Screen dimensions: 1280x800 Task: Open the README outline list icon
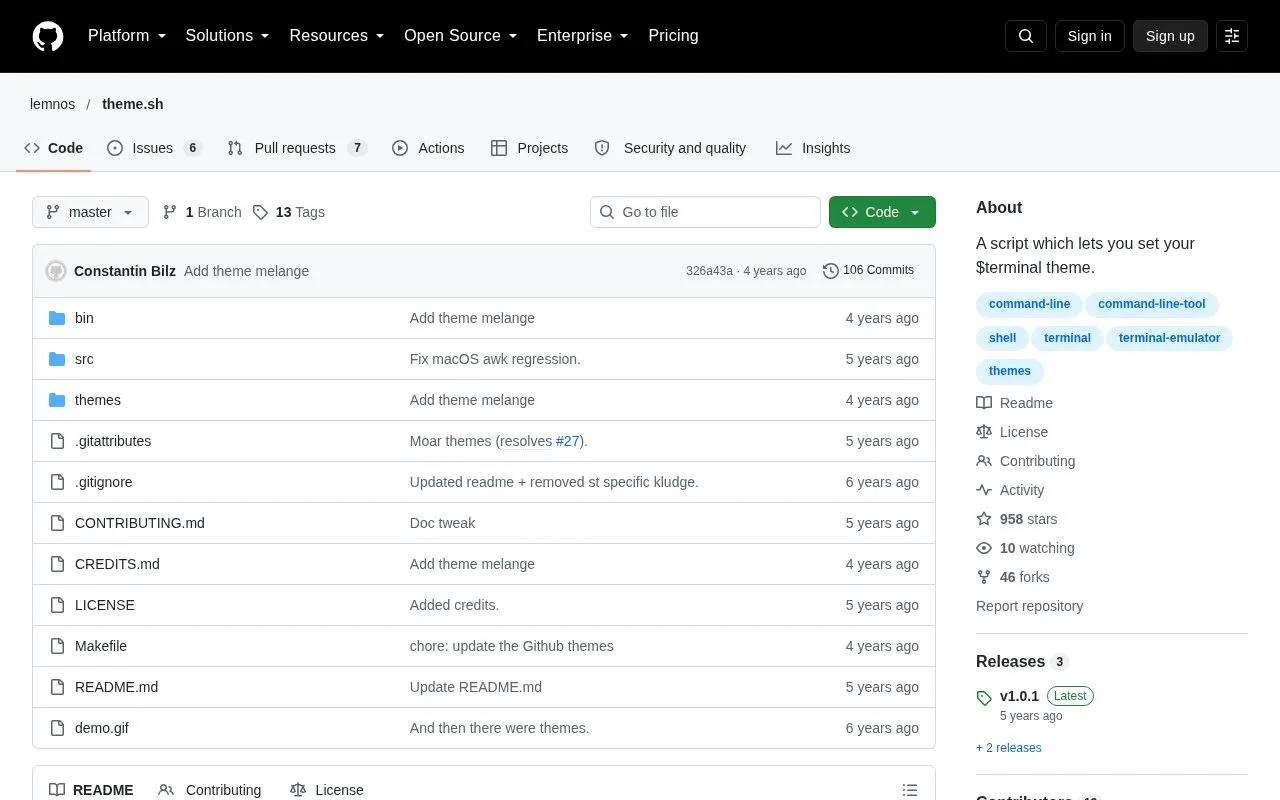coord(910,790)
